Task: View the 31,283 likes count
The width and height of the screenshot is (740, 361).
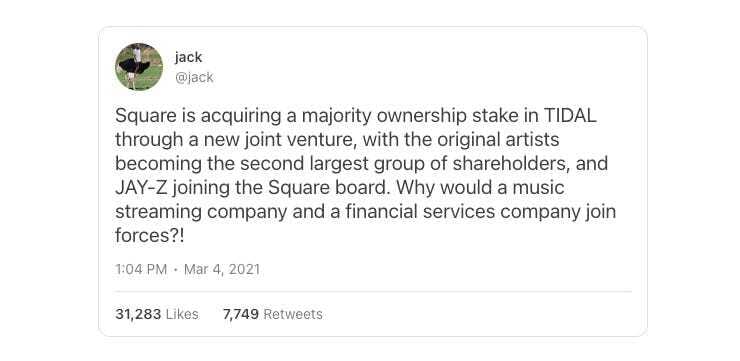Action: click(138, 314)
